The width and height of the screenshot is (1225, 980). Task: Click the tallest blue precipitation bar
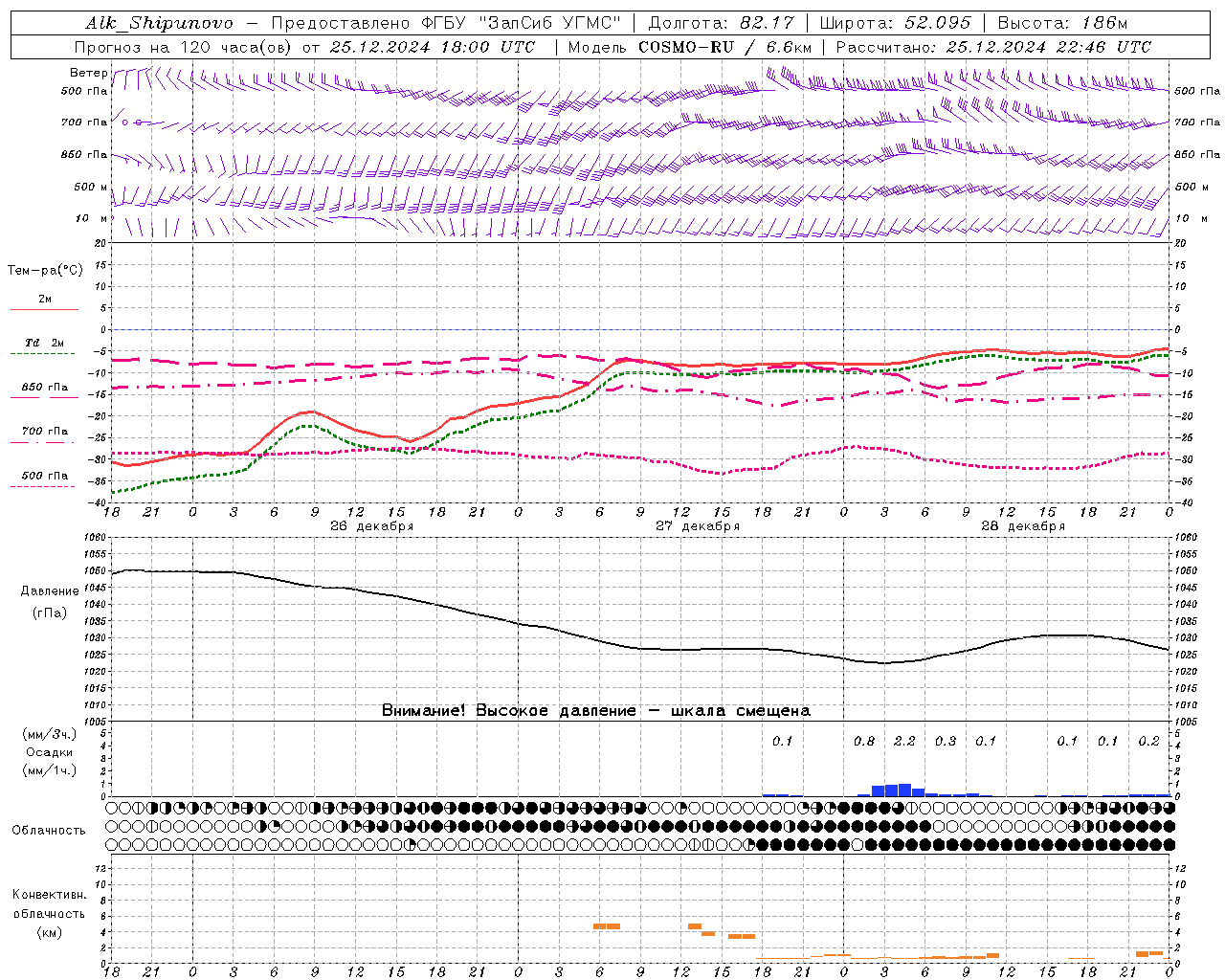904,790
